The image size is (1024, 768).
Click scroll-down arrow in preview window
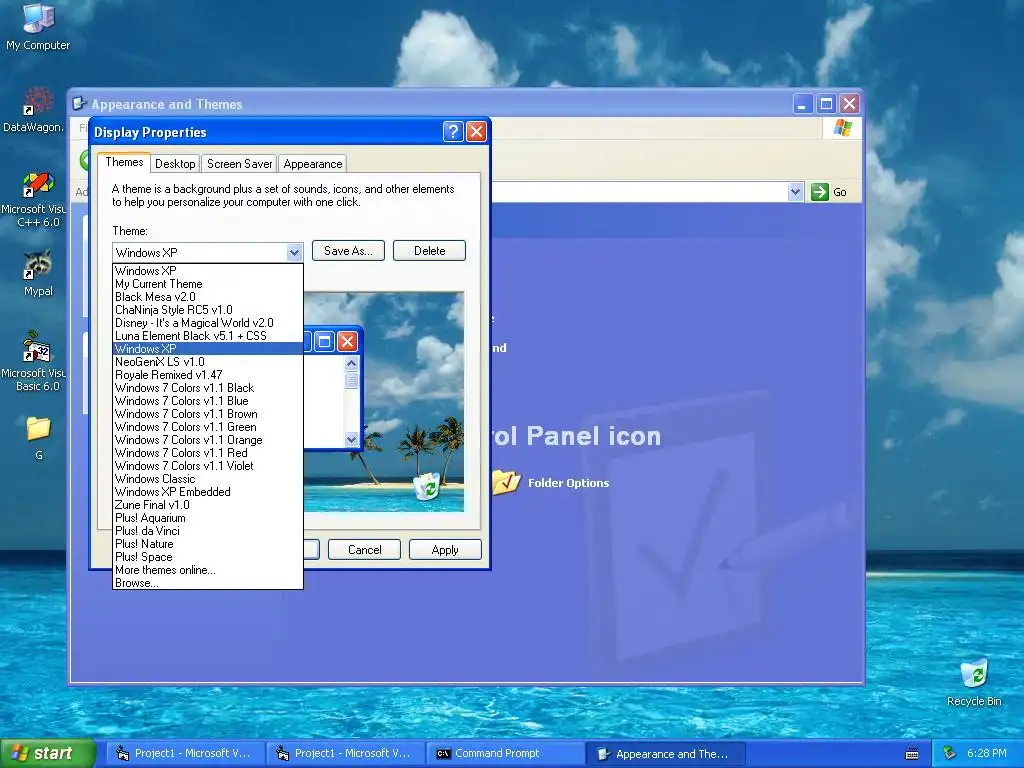(351, 440)
